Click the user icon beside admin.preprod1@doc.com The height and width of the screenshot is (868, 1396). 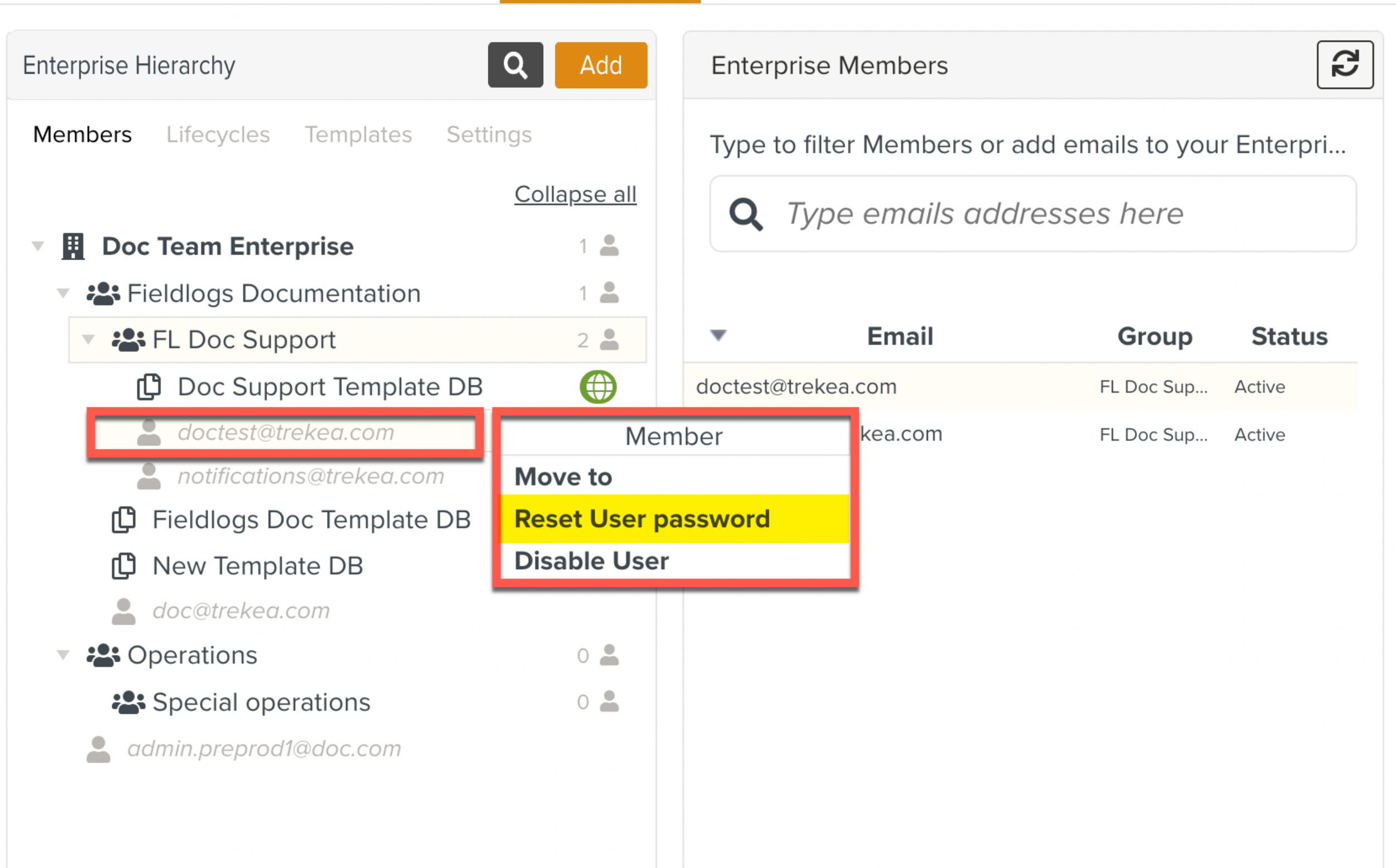pyautogui.click(x=99, y=749)
